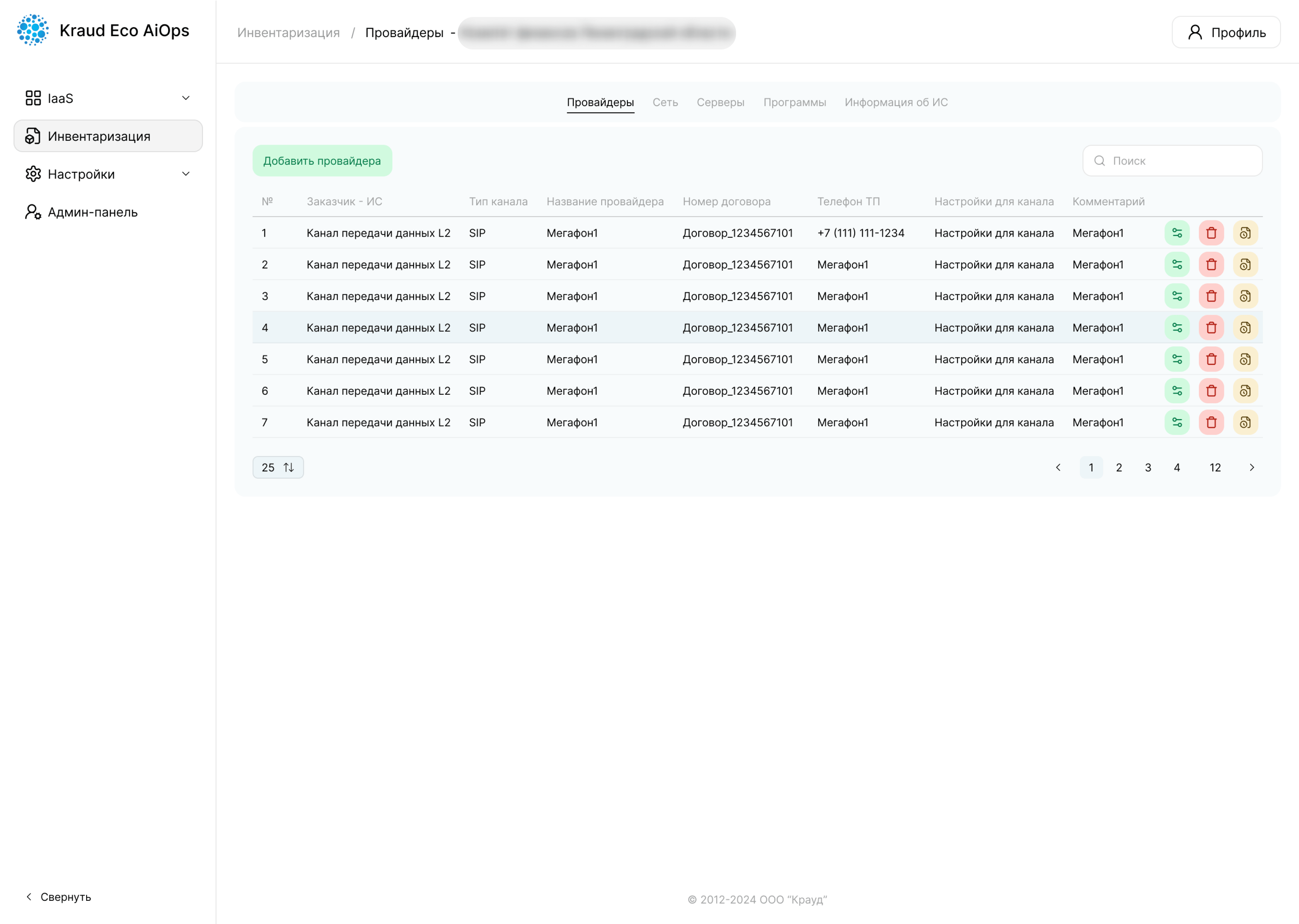Delete row 6 with the red trash icon
The image size is (1299, 924).
tap(1211, 391)
